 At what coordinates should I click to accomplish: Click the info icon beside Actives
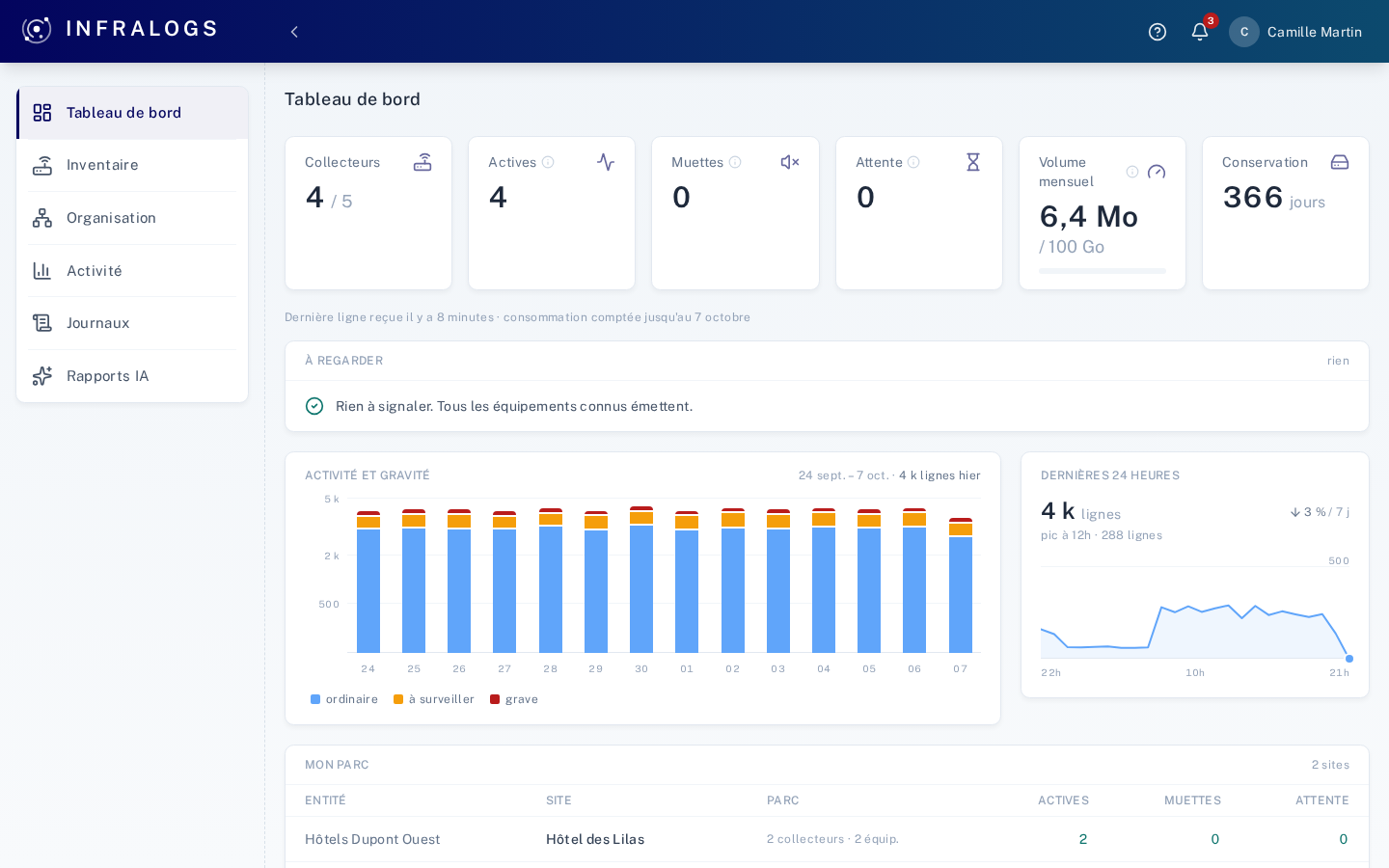pos(548,162)
